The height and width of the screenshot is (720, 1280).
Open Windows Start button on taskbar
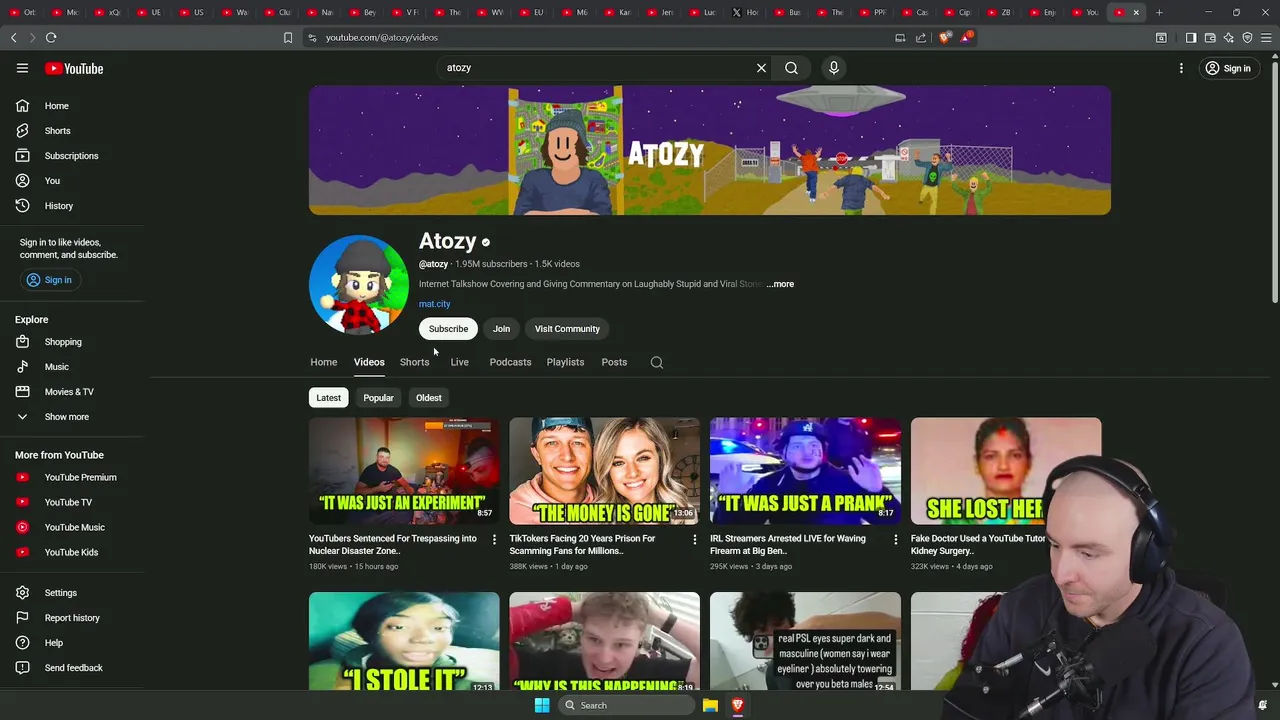tap(542, 705)
